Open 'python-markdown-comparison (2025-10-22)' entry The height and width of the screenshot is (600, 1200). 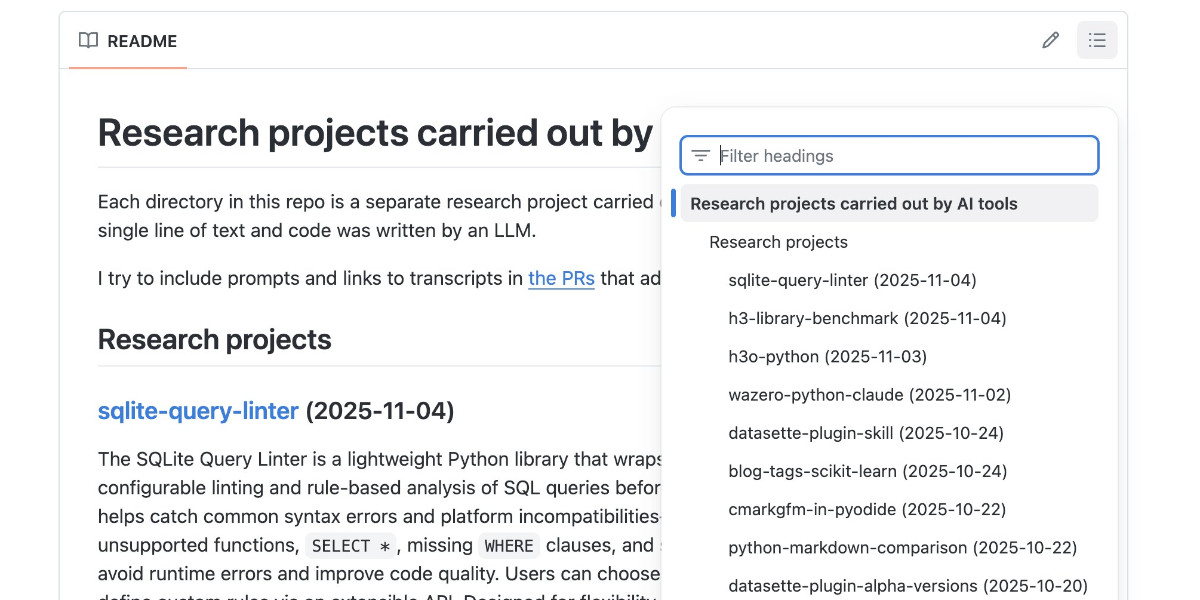[902, 547]
